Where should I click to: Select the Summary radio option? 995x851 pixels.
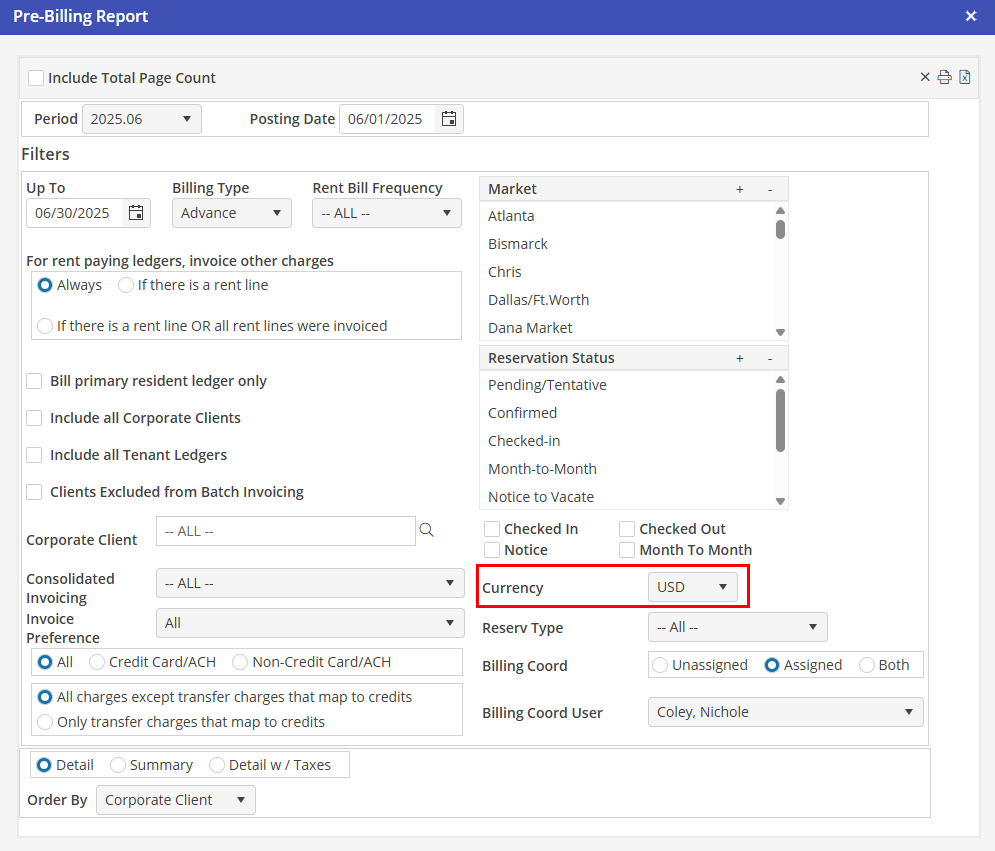(x=118, y=765)
